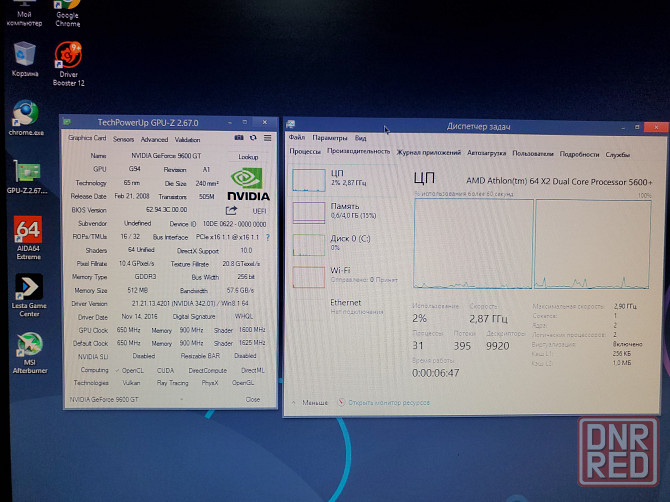Click resource monitor icon beside link
The width and height of the screenshot is (670, 502).
click(x=341, y=402)
